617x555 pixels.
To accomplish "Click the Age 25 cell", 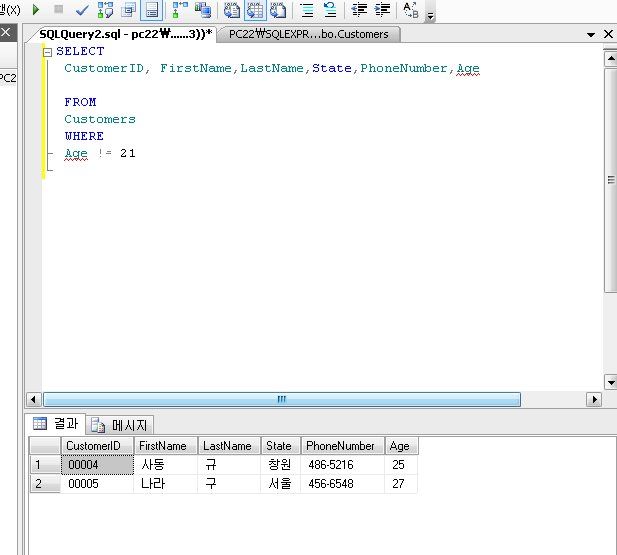I will pos(401,465).
